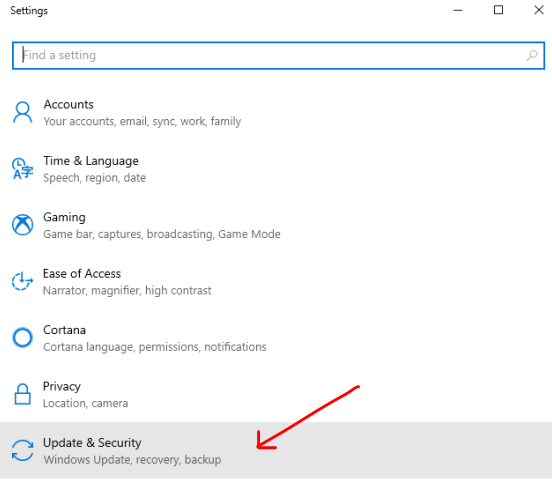Click the Time & Language clock icon
The image size is (552, 498).
(x=23, y=169)
